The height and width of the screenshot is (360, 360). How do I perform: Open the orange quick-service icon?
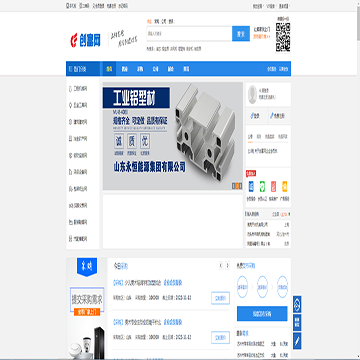[x=284, y=186]
